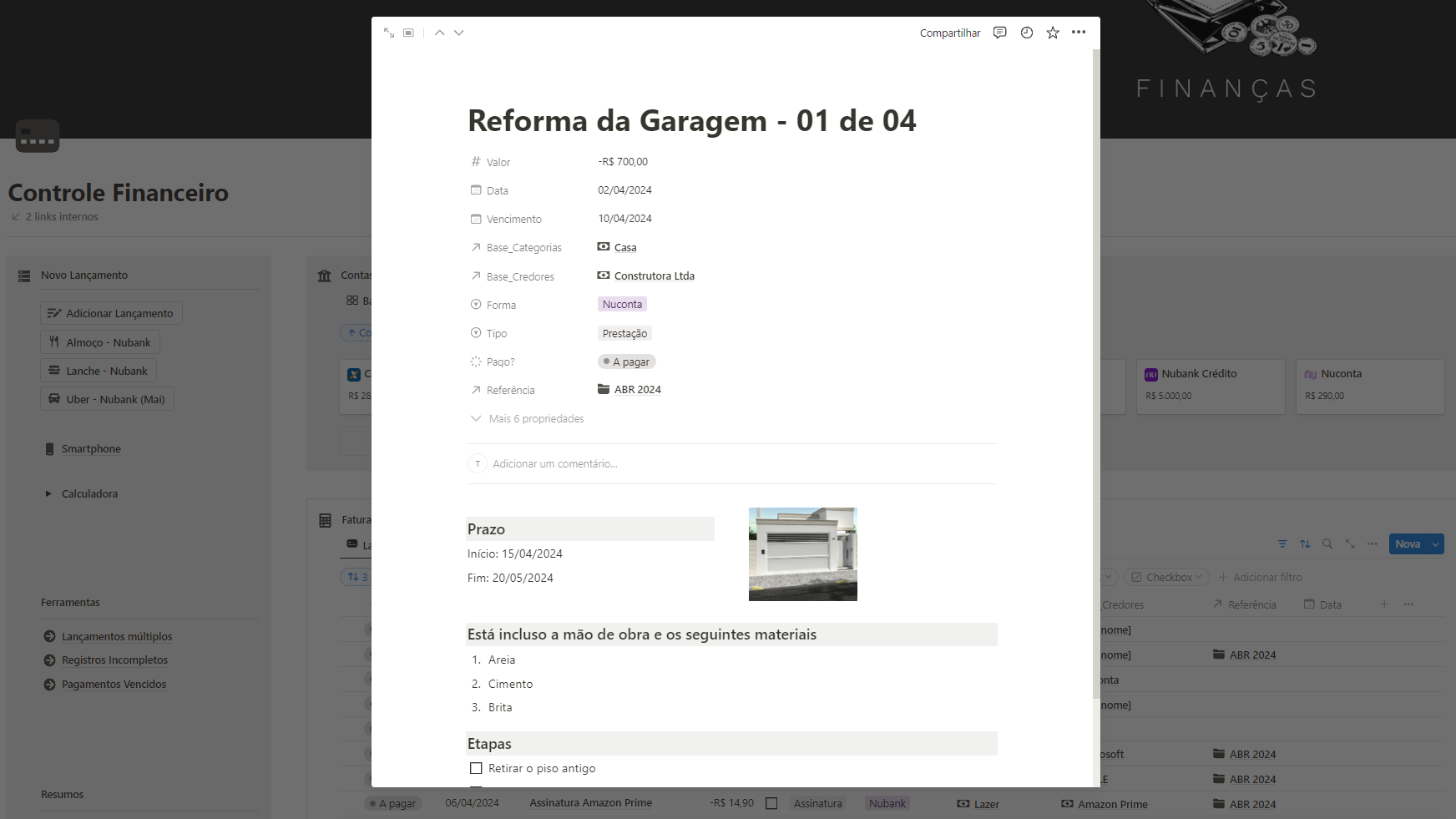Viewport: 1456px width, 819px height.
Task: Click the "Adicionar Lançamento" button
Action: tap(111, 313)
